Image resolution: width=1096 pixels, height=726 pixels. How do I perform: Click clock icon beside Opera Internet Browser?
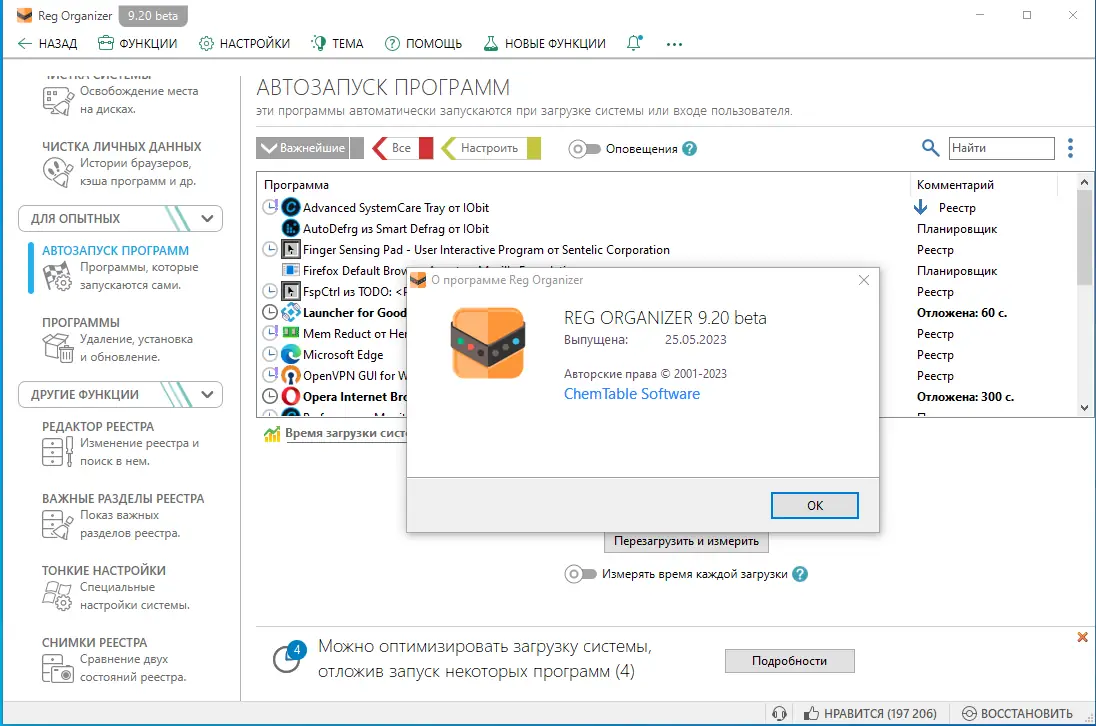[x=270, y=396]
